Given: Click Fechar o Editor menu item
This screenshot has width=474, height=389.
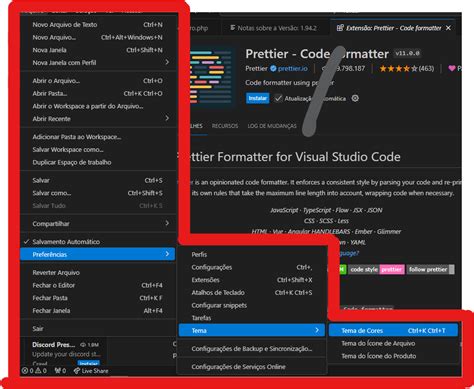Looking at the screenshot, I should coord(98,285).
